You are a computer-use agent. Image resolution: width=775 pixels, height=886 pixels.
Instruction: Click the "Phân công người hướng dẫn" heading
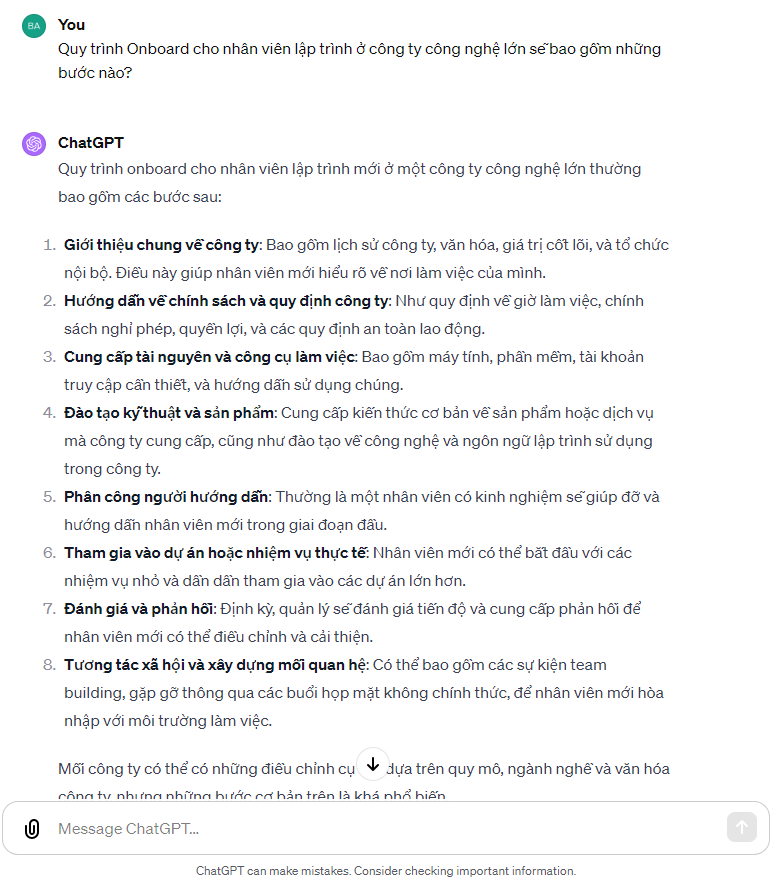[166, 497]
